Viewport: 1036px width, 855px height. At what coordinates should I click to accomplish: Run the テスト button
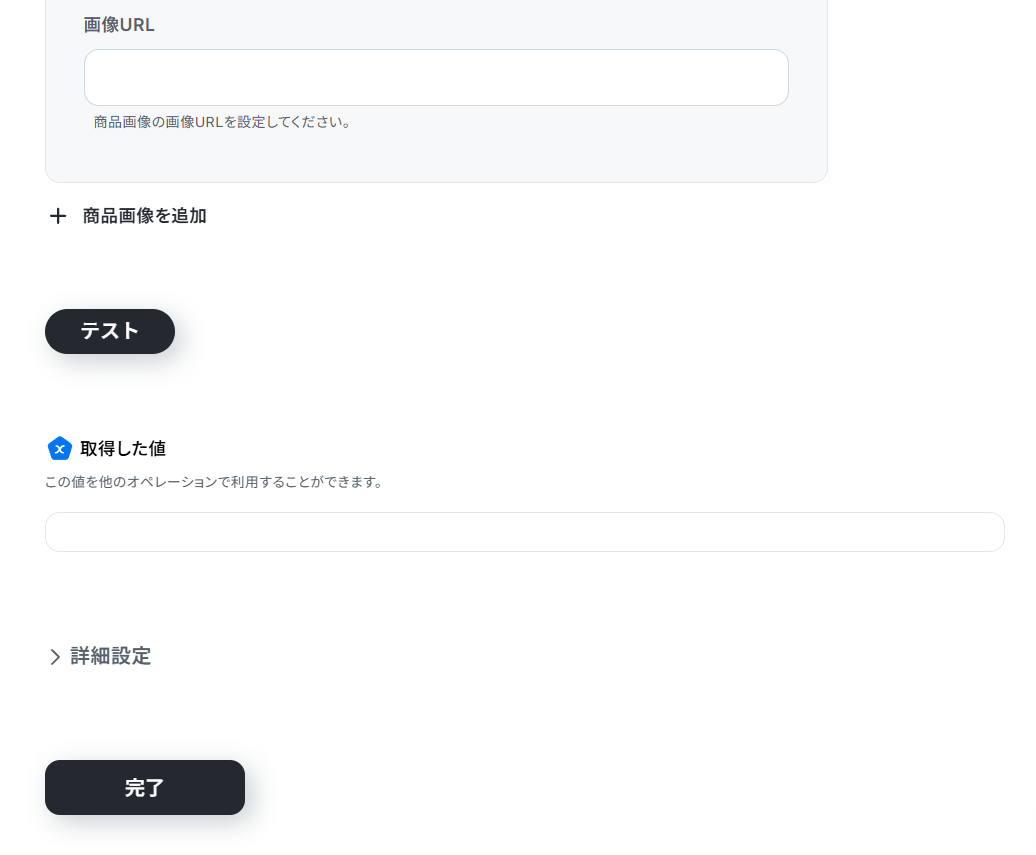click(x=110, y=331)
